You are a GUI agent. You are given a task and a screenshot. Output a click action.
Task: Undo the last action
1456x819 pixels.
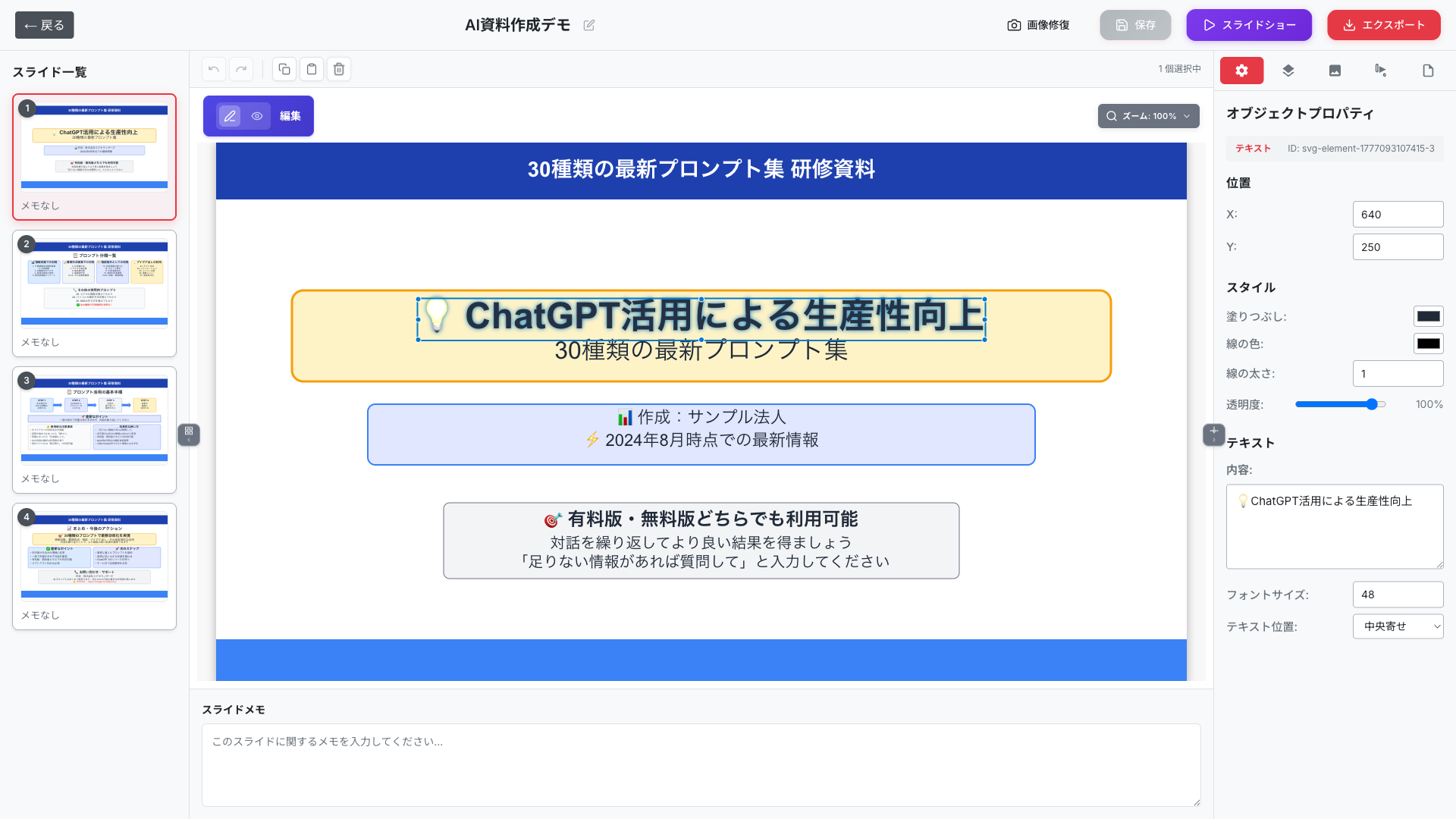[x=214, y=69]
